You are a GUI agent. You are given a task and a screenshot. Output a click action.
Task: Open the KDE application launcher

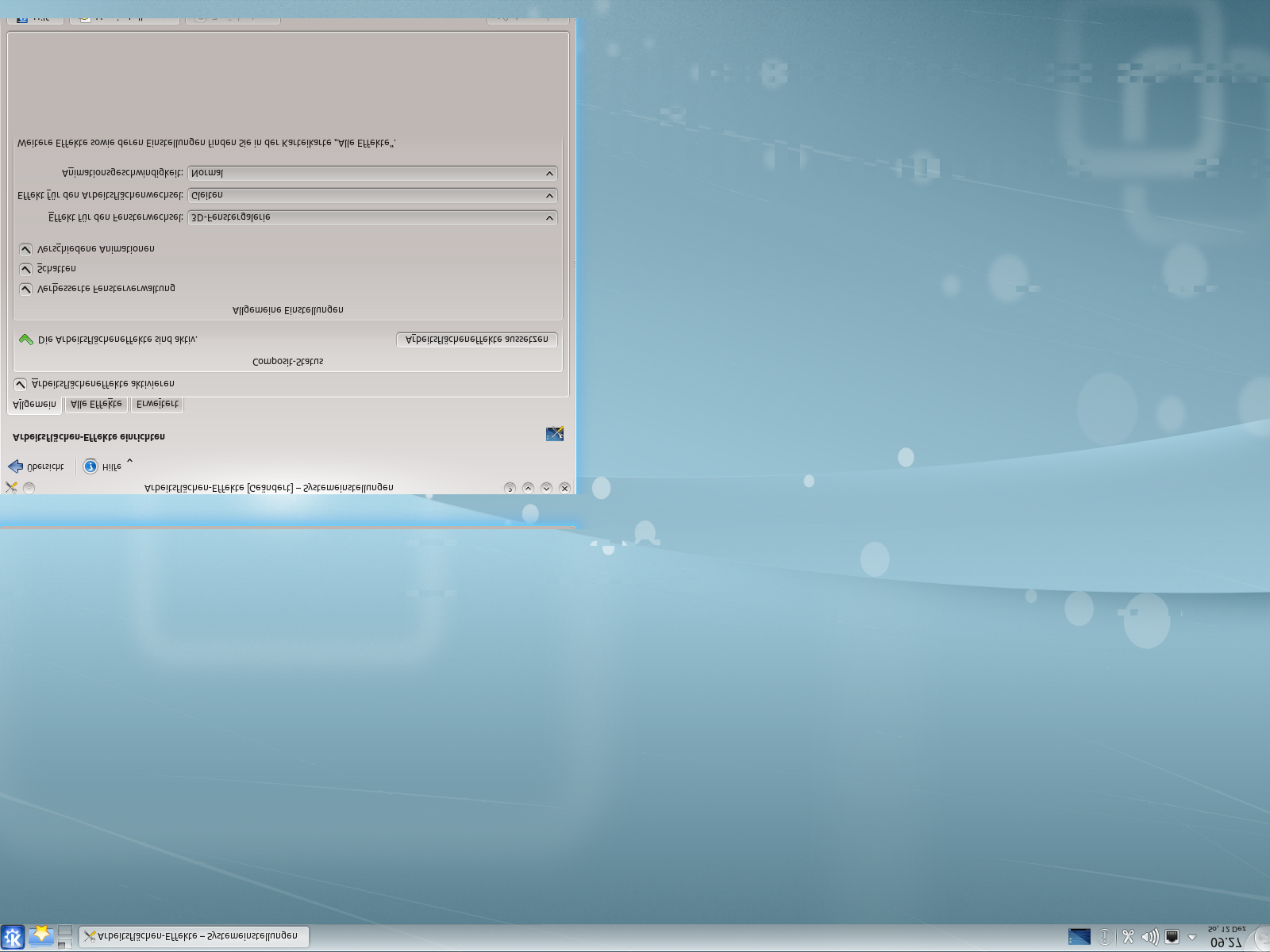click(x=13, y=937)
